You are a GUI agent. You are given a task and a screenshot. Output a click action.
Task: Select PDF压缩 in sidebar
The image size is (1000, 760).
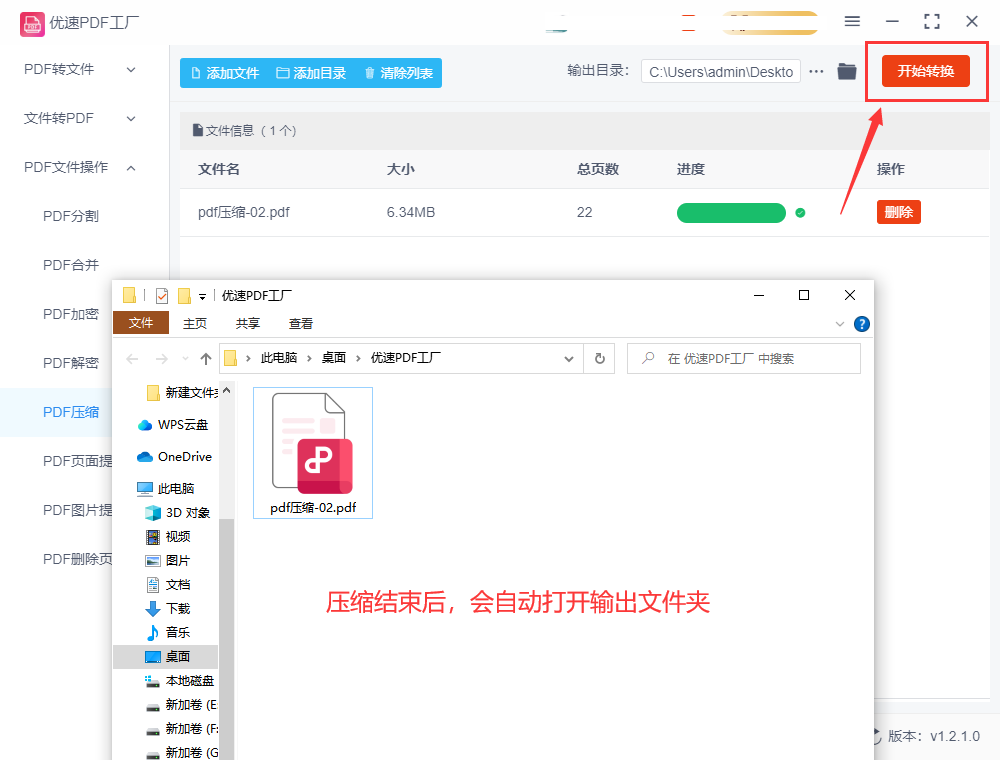(71, 412)
